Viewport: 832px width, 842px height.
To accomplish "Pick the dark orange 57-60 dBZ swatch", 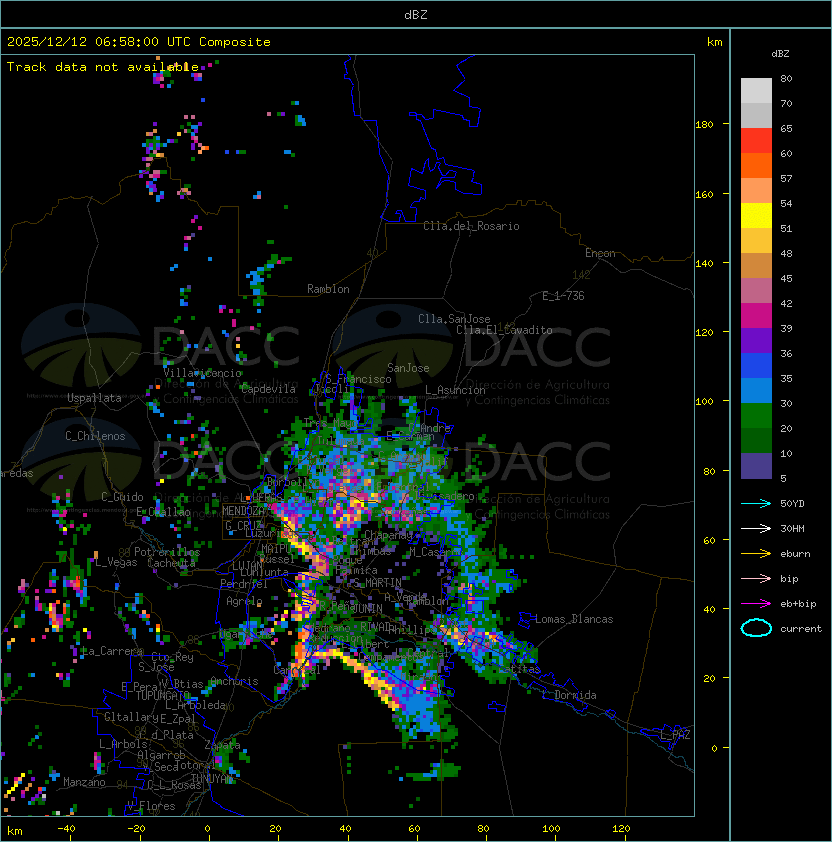I will click(756, 165).
